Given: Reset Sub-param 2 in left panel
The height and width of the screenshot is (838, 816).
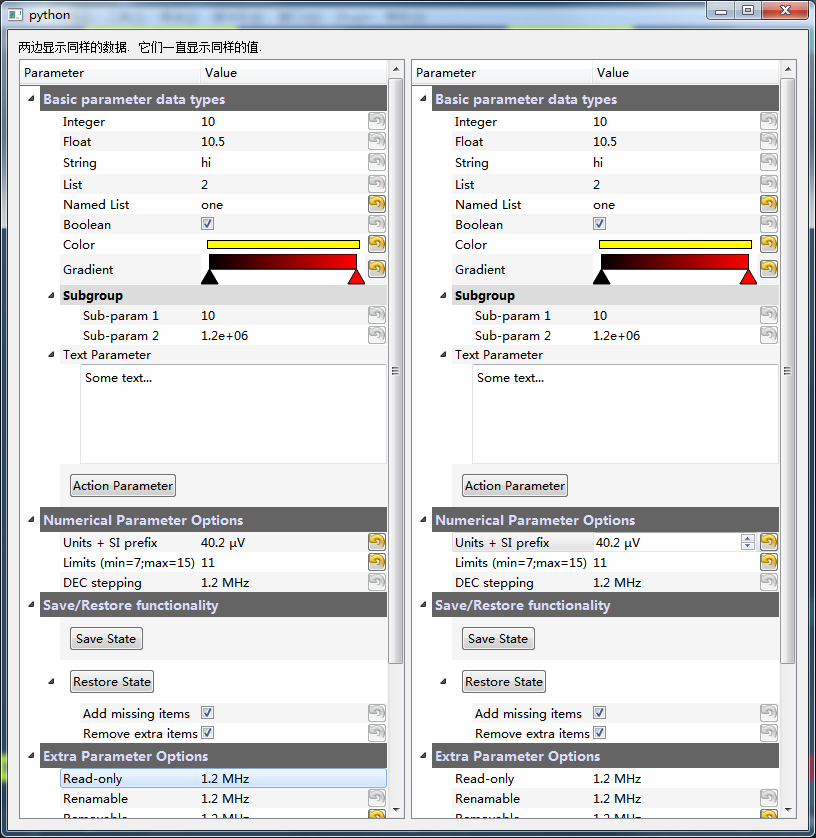Looking at the screenshot, I should [377, 335].
